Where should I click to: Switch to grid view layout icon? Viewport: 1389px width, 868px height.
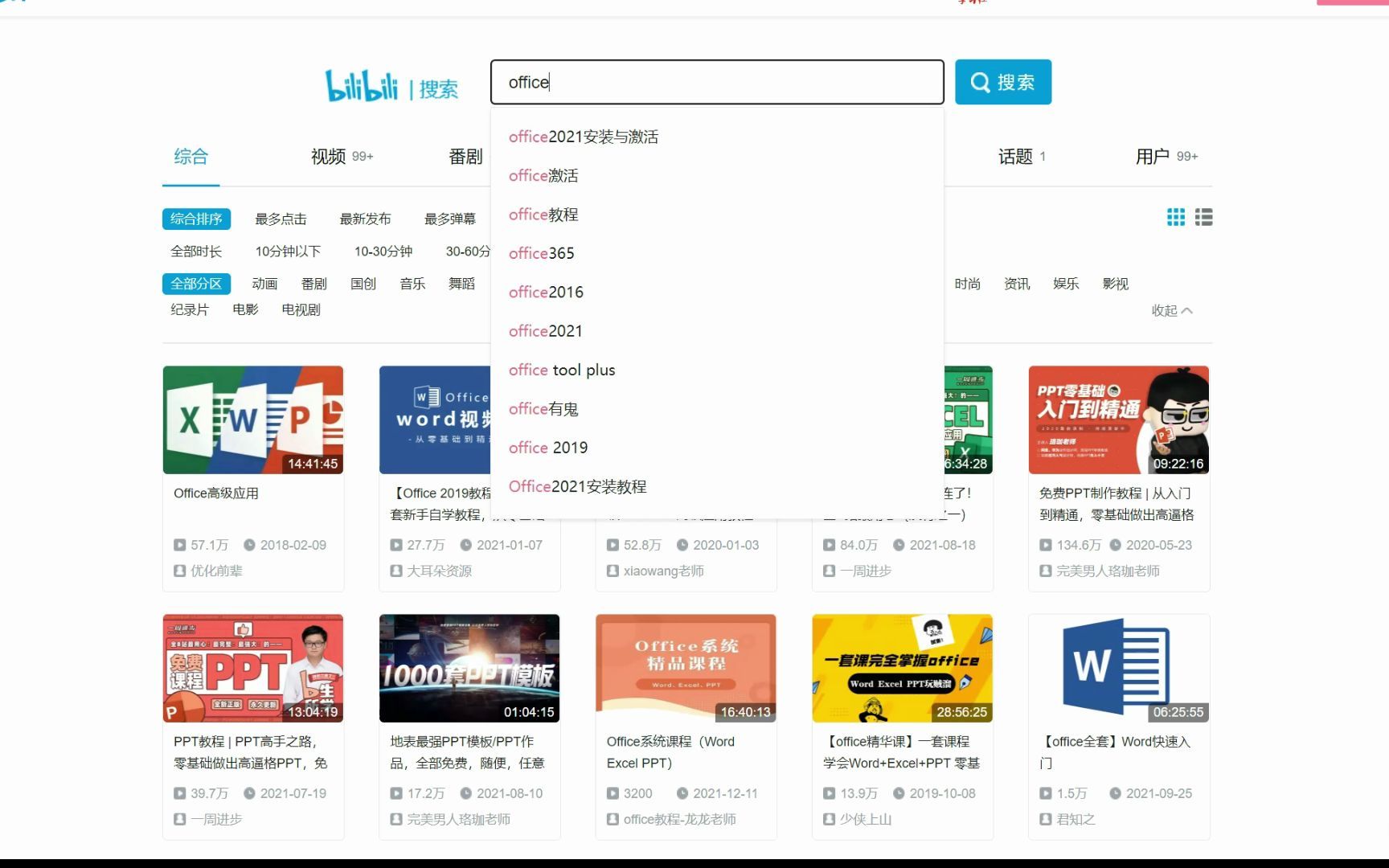click(x=1176, y=217)
